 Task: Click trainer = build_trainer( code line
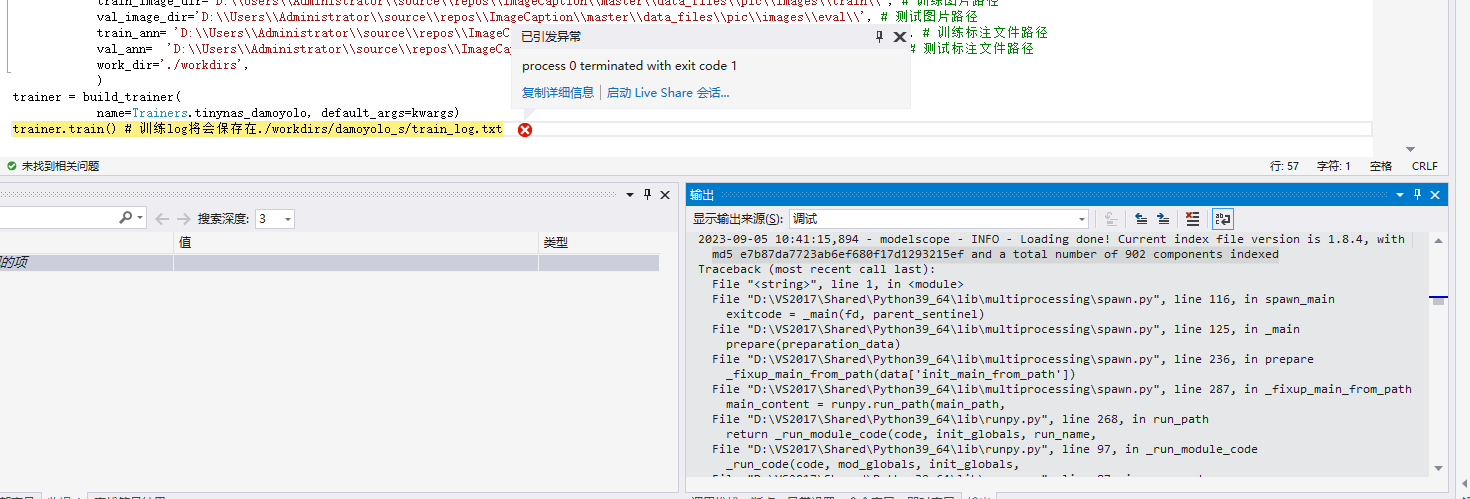tap(97, 98)
